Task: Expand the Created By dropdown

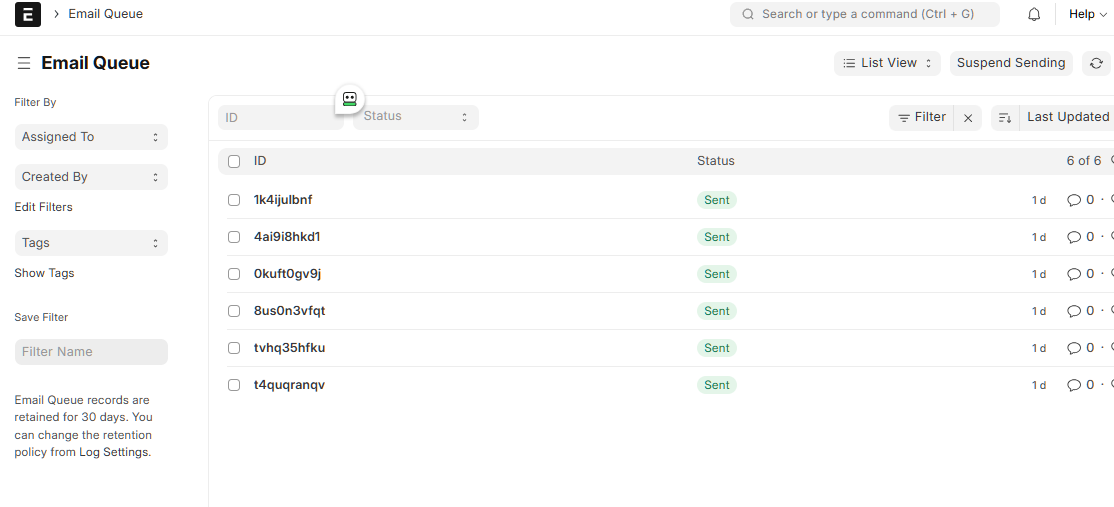Action: 91,177
